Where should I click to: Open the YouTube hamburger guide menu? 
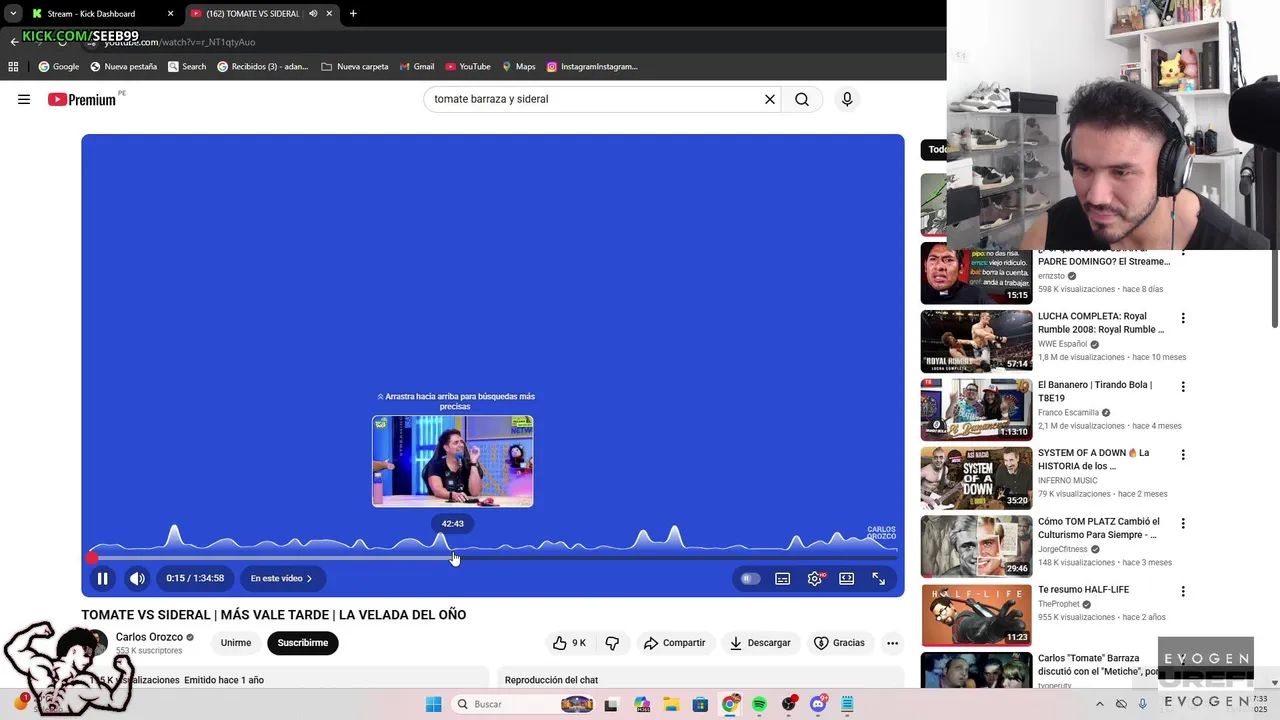24,99
